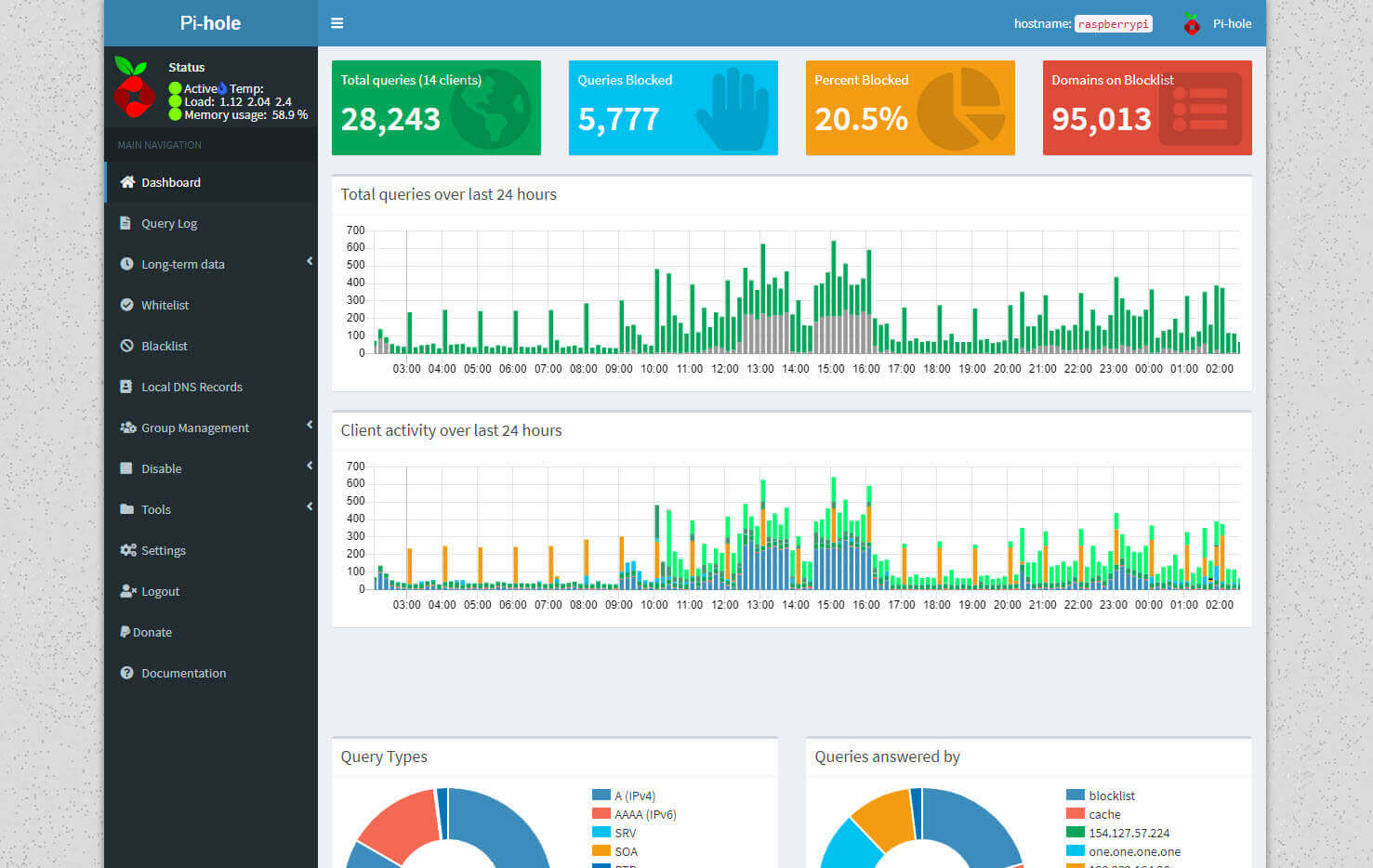Open the Donate link
The image size is (1373, 868).
pyautogui.click(x=152, y=632)
